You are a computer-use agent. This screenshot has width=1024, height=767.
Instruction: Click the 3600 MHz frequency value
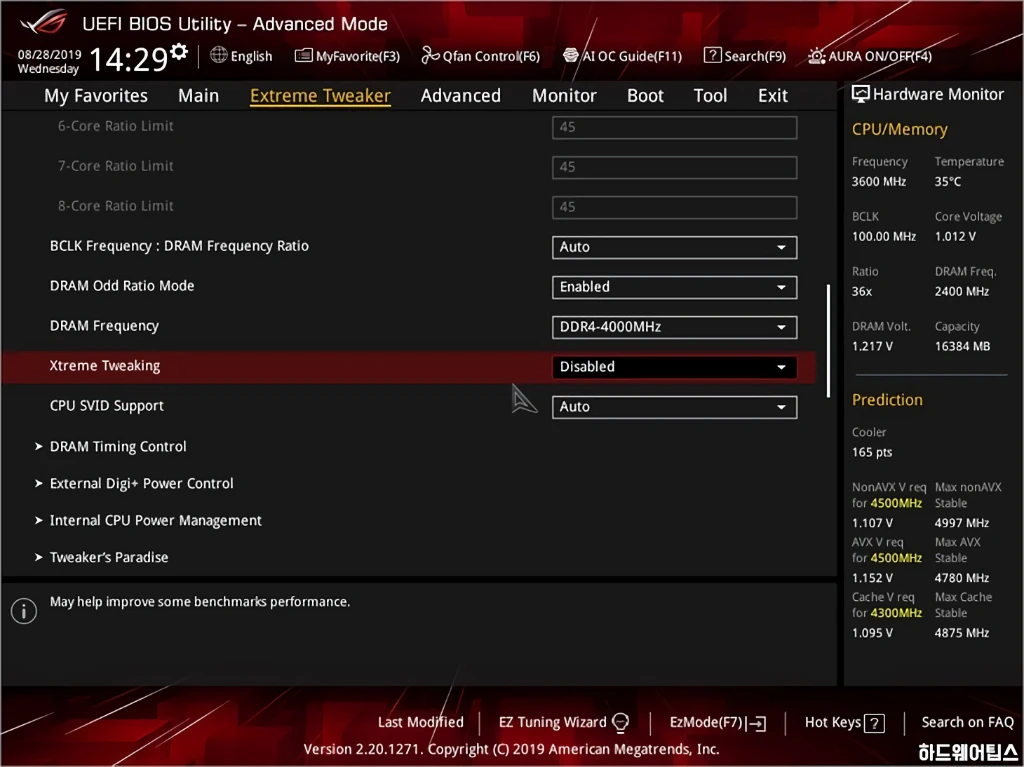click(x=878, y=182)
